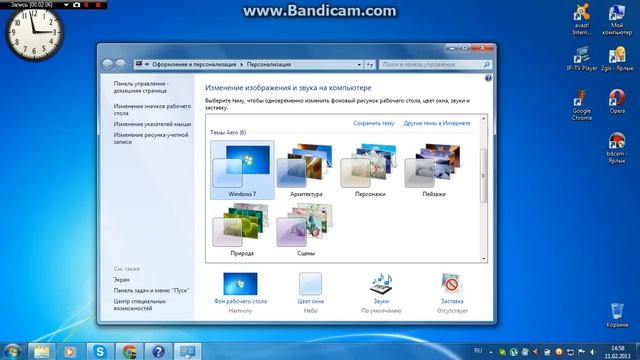Image resolution: width=640 pixels, height=360 pixels.
Task: Click the Сохранить тему link
Action: (x=373, y=123)
